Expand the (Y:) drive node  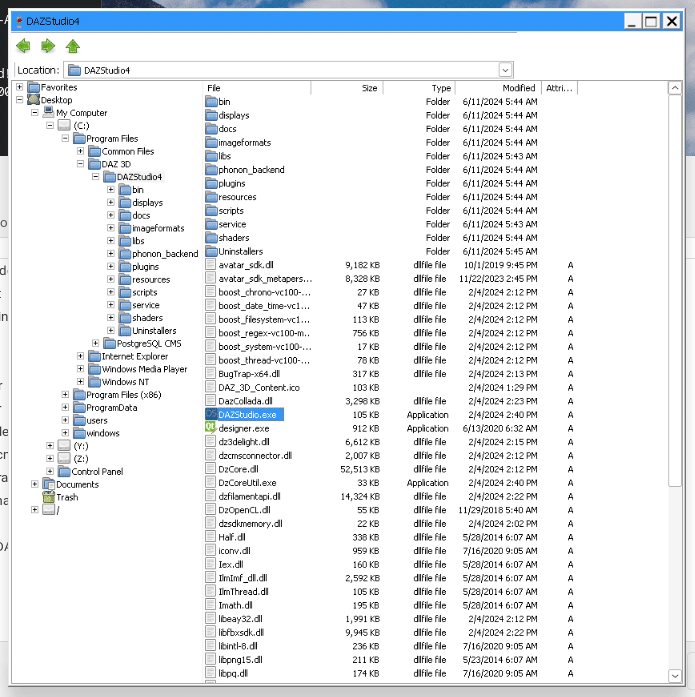pyautogui.click(x=50, y=445)
